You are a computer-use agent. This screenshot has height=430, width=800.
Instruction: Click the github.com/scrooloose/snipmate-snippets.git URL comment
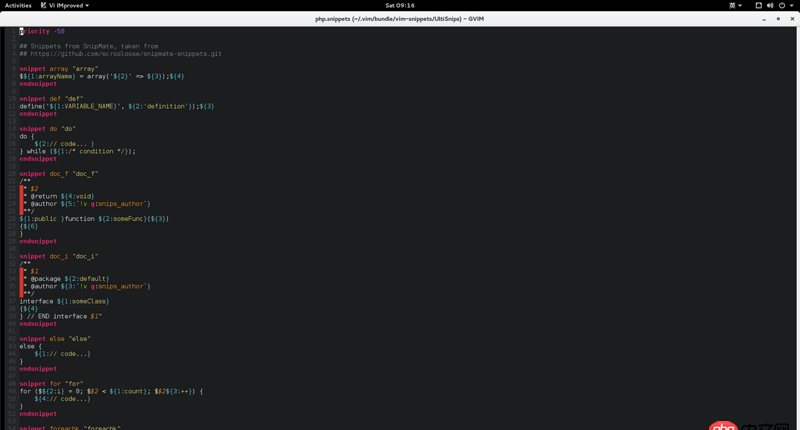[120, 54]
